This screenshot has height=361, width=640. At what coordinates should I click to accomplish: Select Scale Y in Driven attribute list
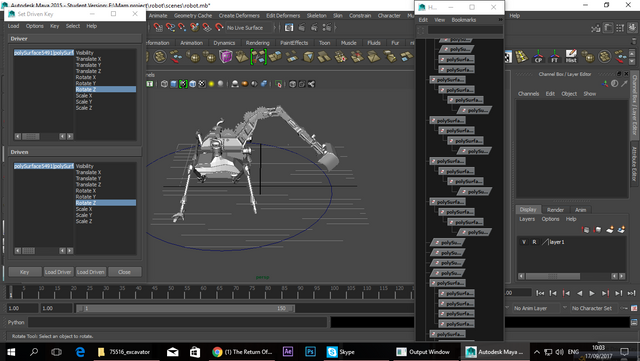(x=84, y=215)
